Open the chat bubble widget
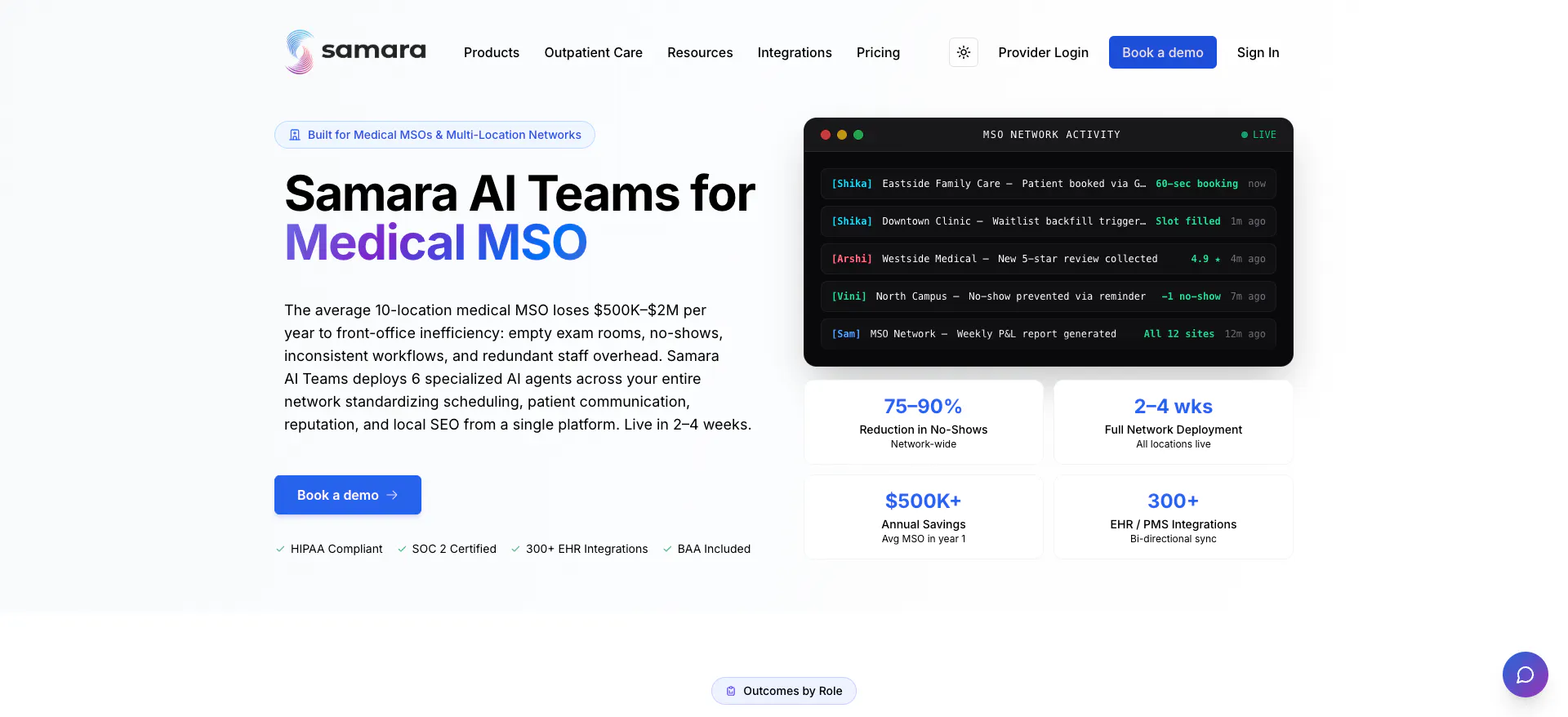 1525,675
